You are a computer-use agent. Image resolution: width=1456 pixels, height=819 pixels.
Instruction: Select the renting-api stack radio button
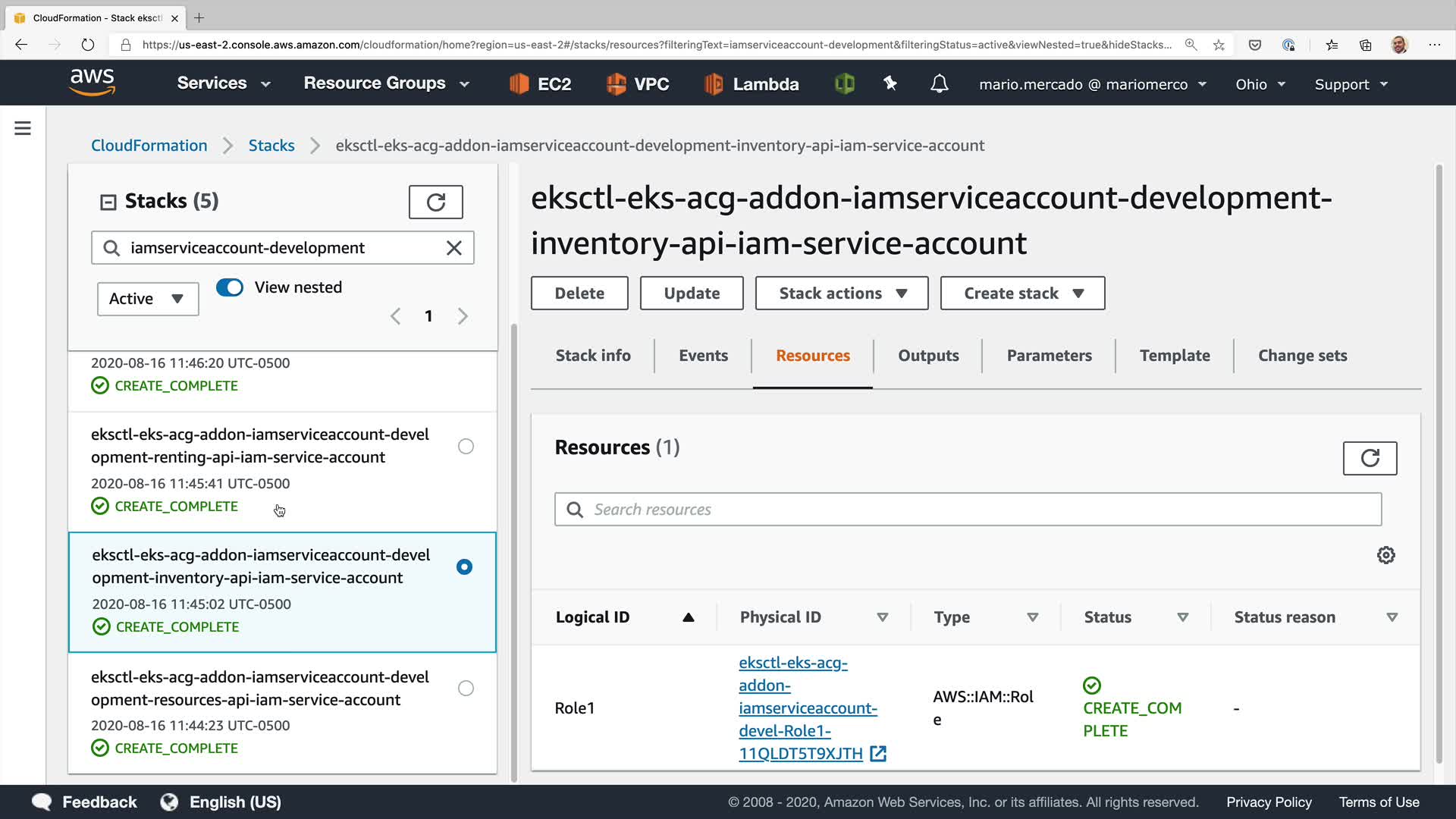pos(466,446)
